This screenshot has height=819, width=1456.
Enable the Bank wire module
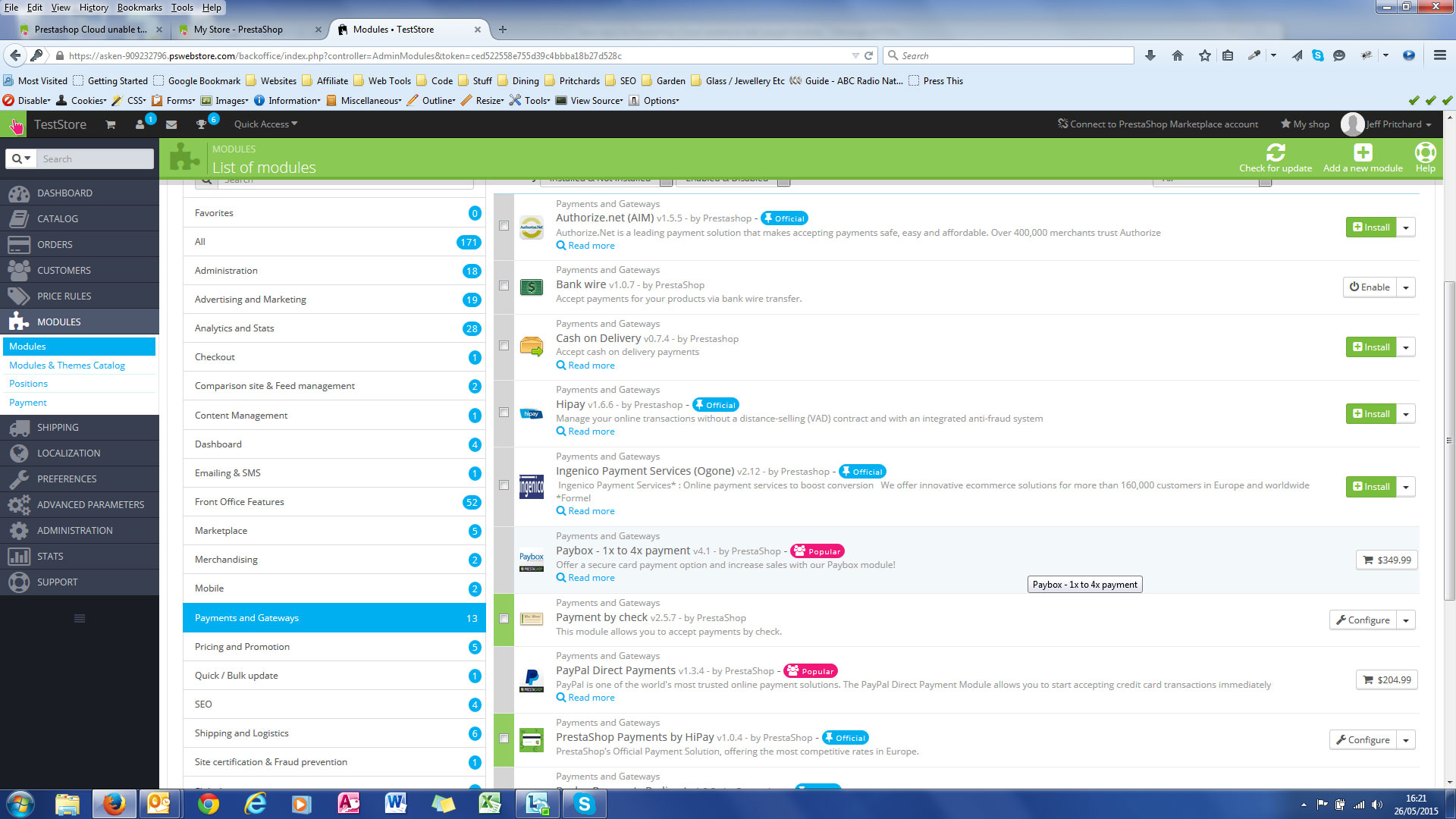click(x=1370, y=287)
